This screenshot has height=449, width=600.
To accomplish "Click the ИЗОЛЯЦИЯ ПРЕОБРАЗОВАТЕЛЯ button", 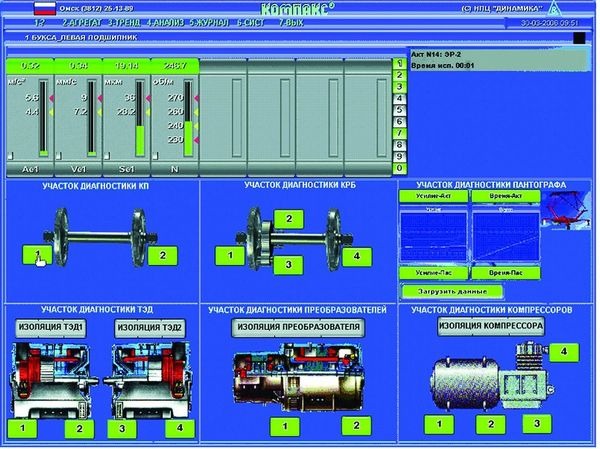I will coord(296,327).
